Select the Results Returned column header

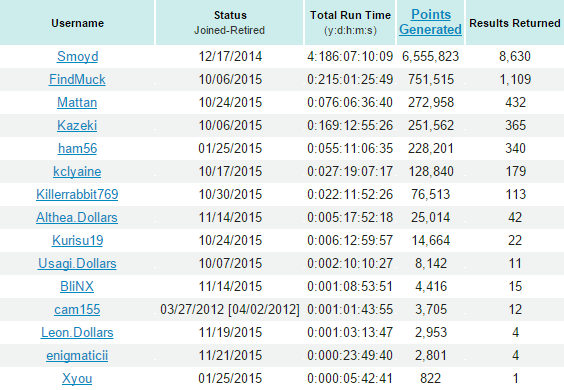pos(515,23)
